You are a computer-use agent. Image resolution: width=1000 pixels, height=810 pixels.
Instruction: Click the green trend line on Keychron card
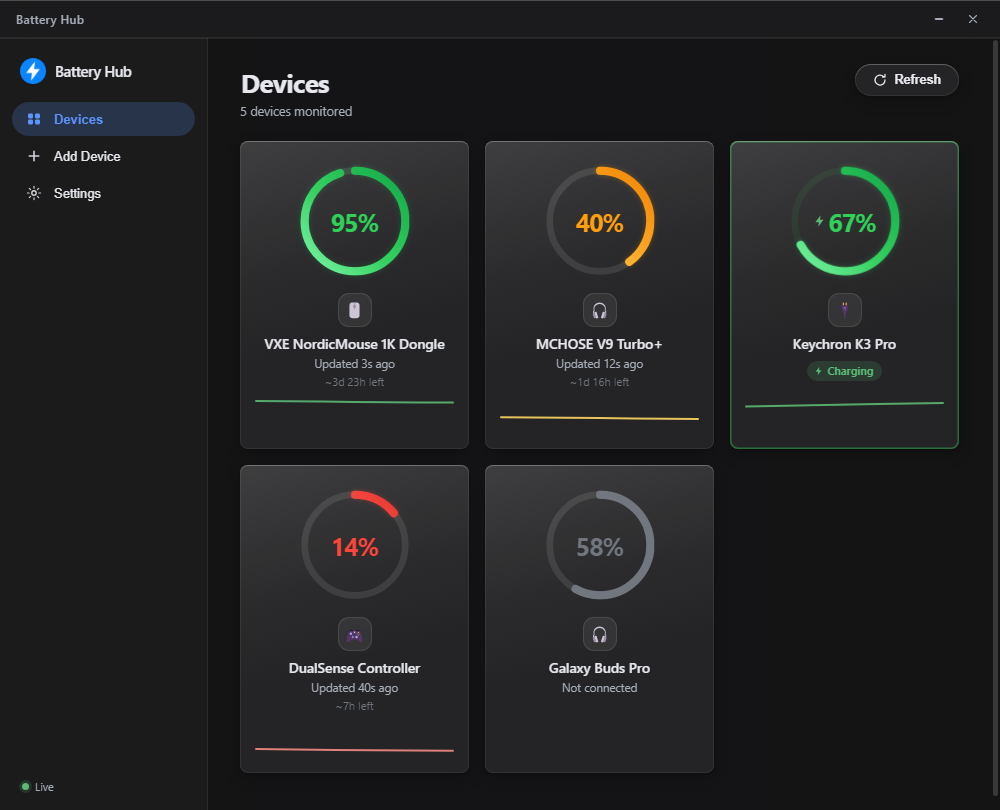844,404
